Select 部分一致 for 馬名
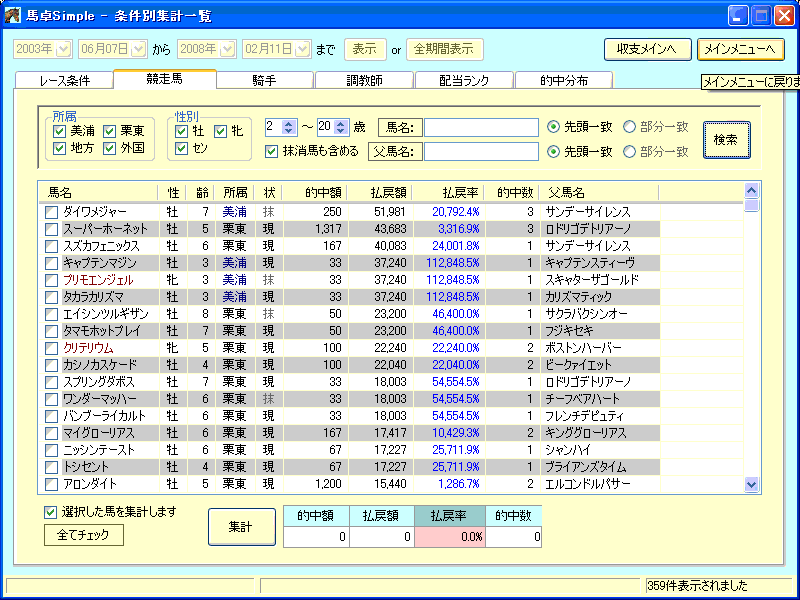Screen dimensions: 800x600 click(x=630, y=127)
